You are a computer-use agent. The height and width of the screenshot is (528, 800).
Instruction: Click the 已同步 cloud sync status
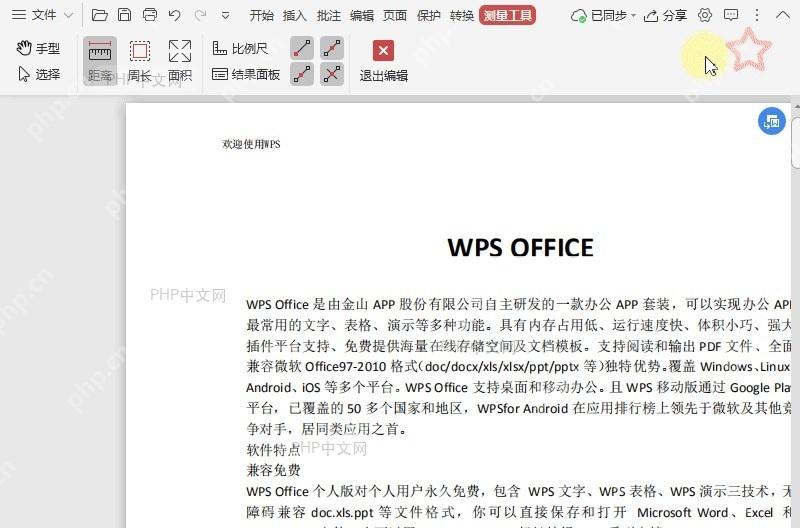(598, 16)
